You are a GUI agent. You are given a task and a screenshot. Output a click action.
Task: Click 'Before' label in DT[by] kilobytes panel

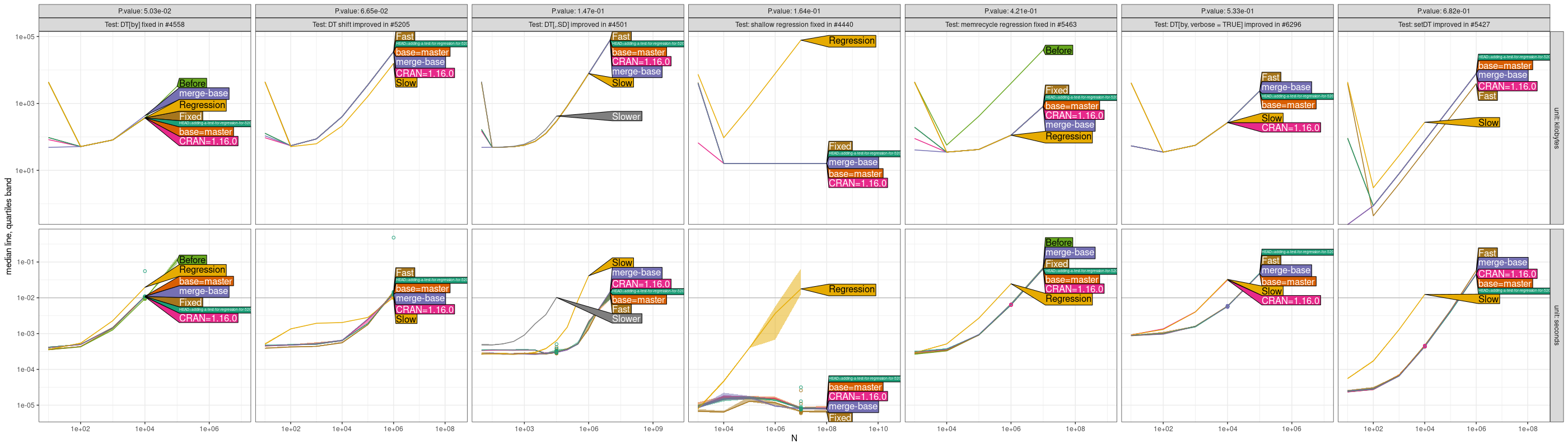coord(192,83)
